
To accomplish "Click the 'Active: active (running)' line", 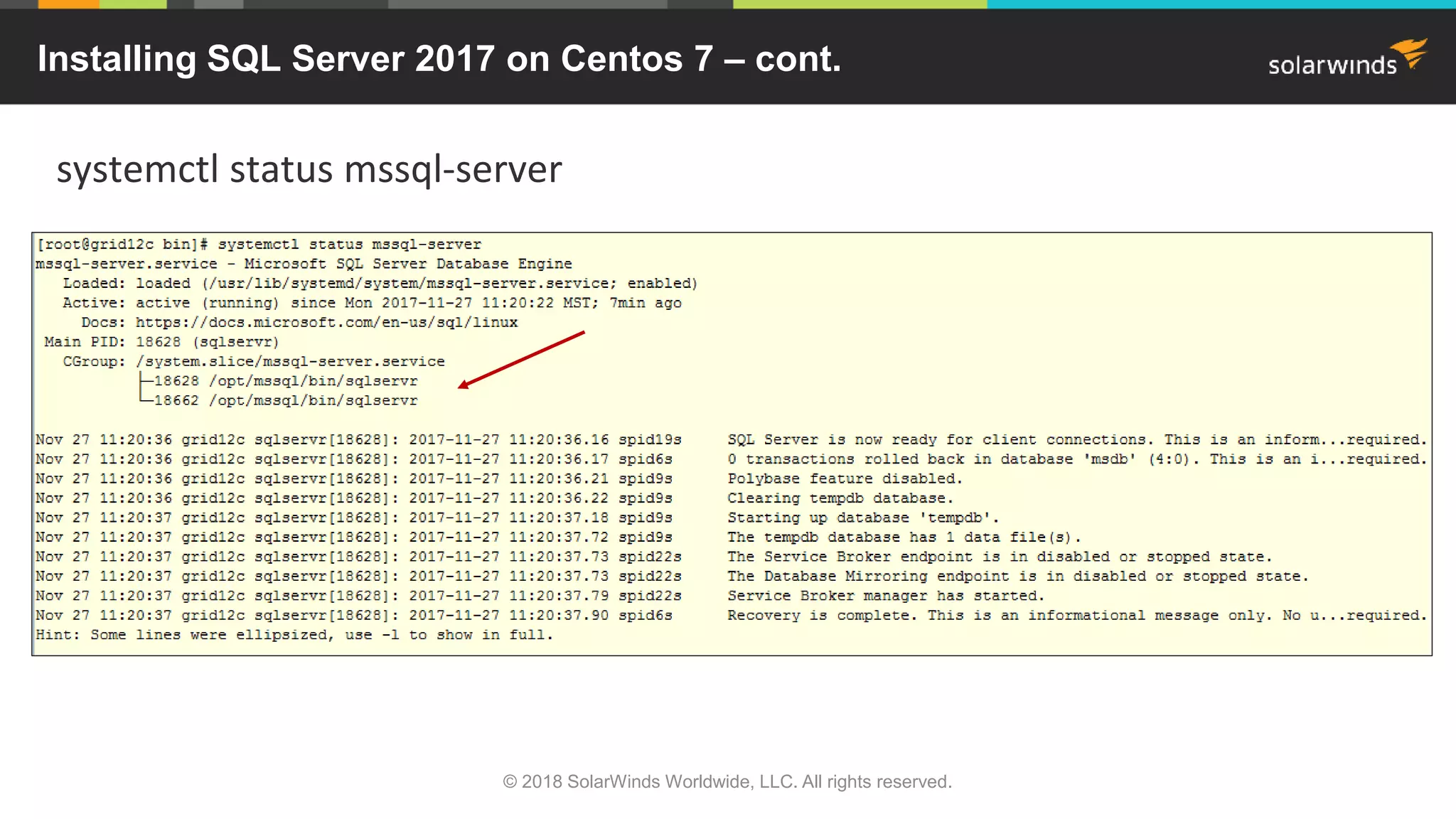I will coord(372,303).
